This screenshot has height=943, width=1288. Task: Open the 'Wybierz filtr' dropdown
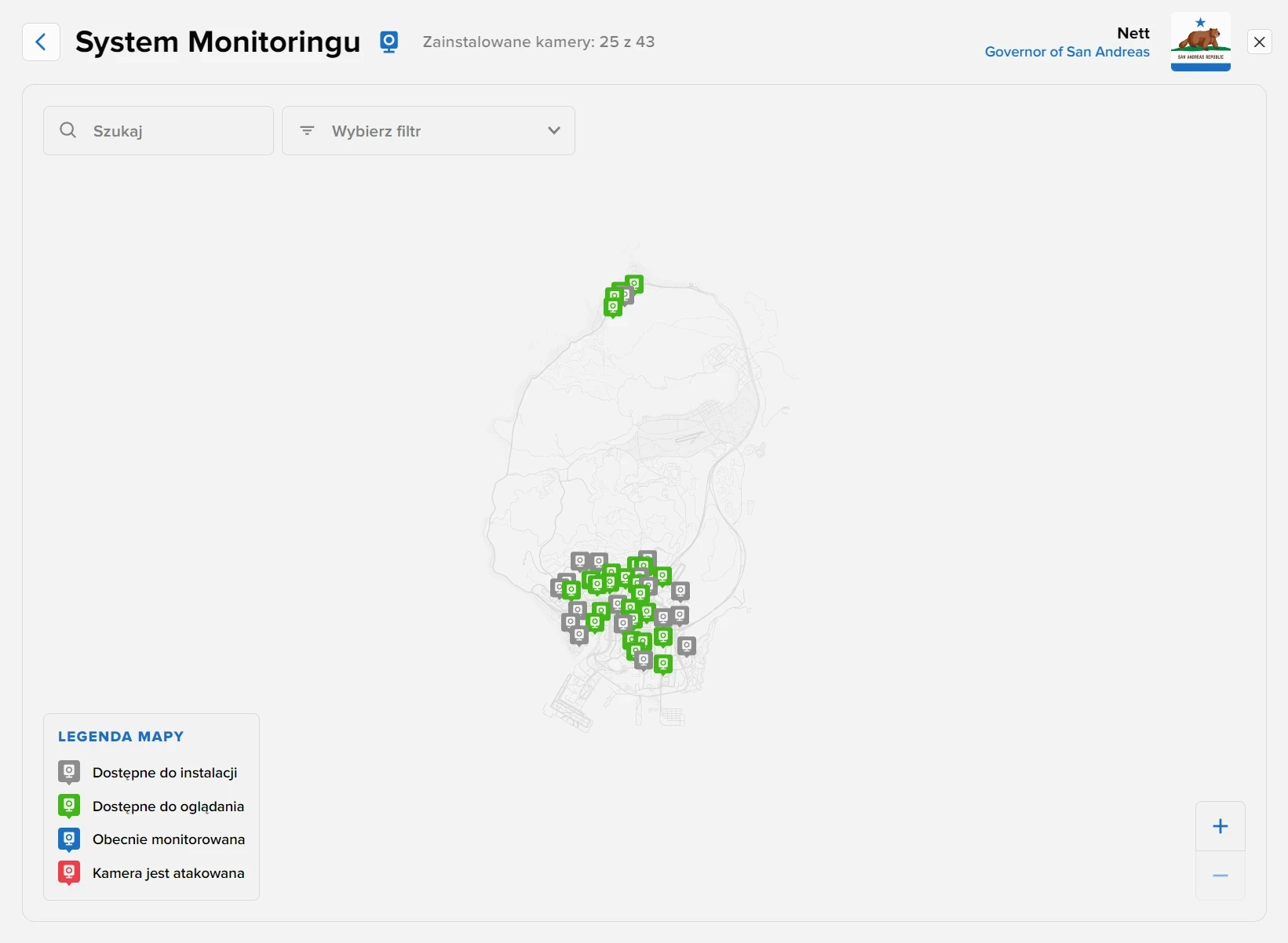(428, 131)
